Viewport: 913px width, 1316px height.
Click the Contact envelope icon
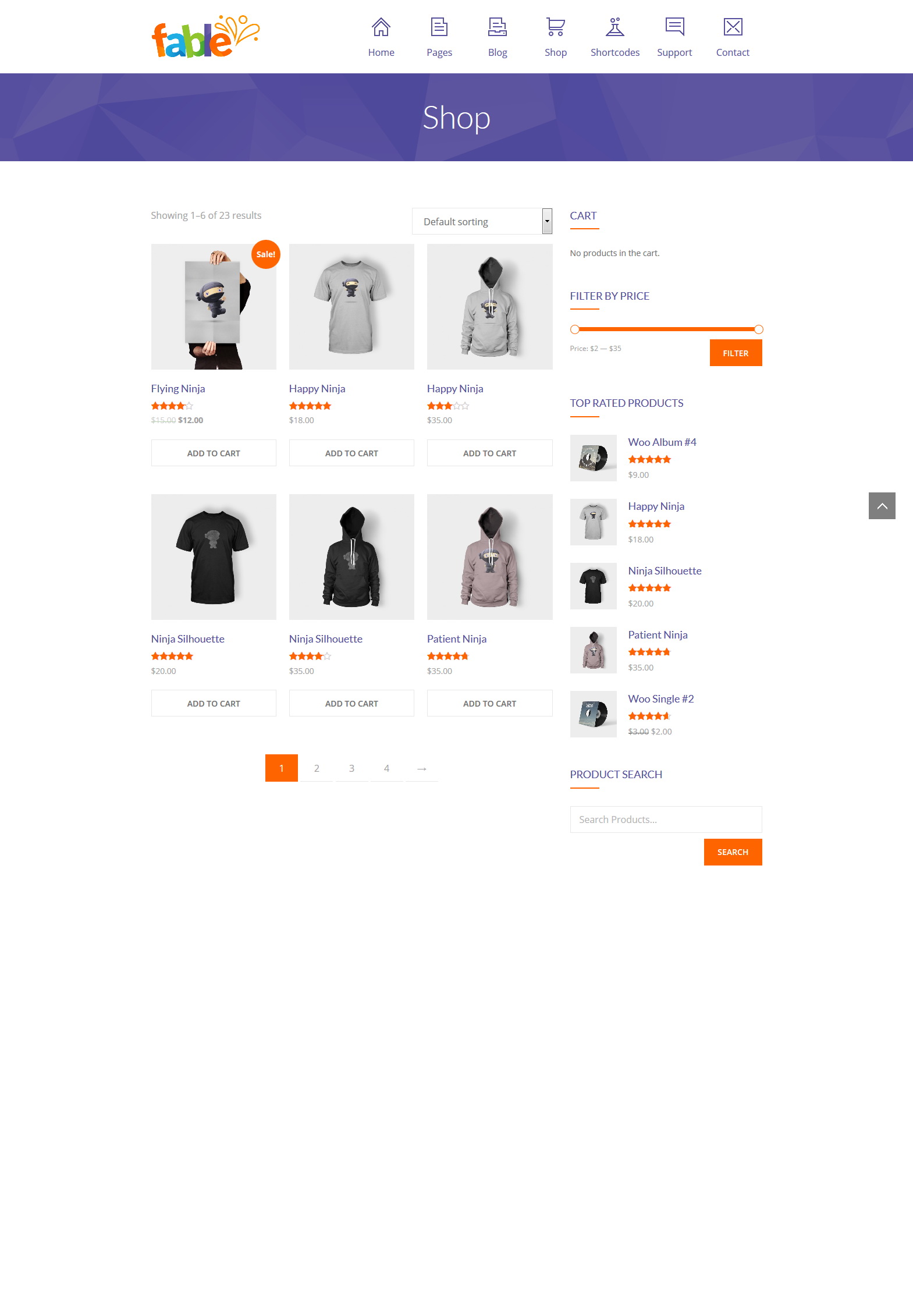click(733, 27)
